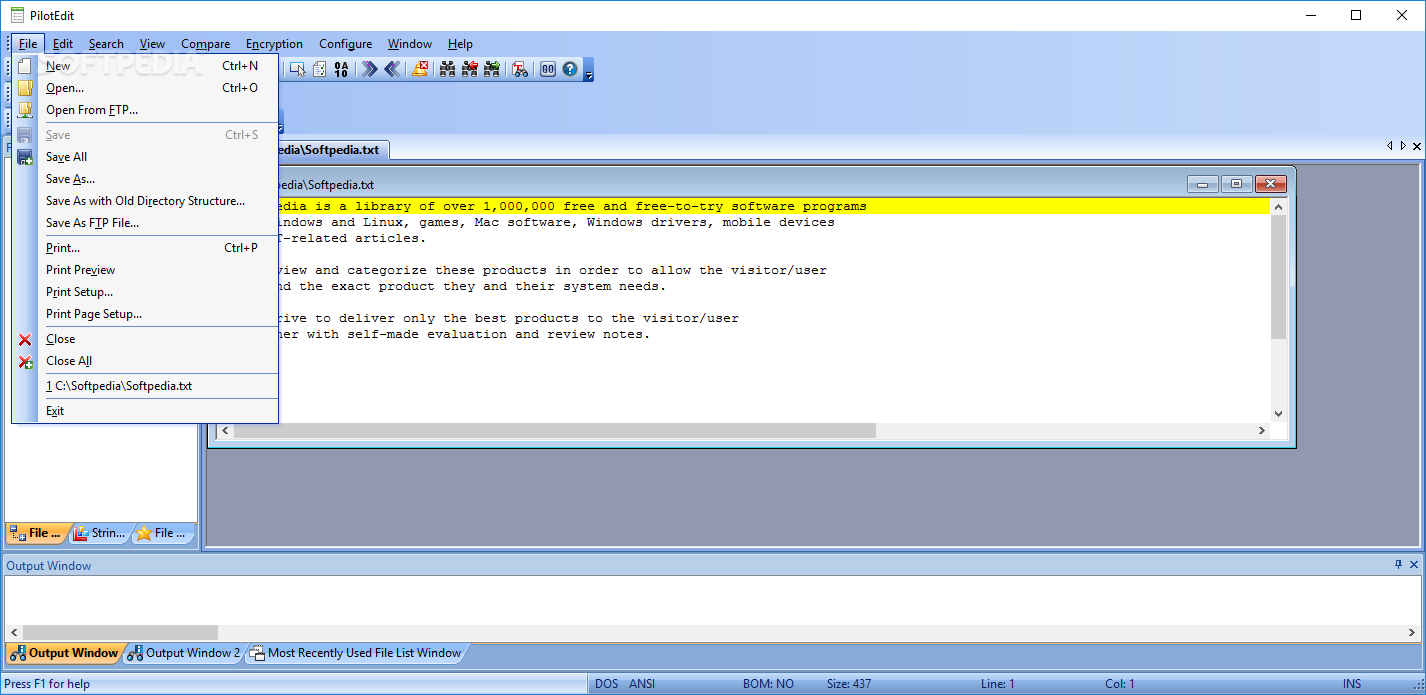The height and width of the screenshot is (695, 1426).
Task: Click binoculars with red left arrow icon
Action: [469, 69]
